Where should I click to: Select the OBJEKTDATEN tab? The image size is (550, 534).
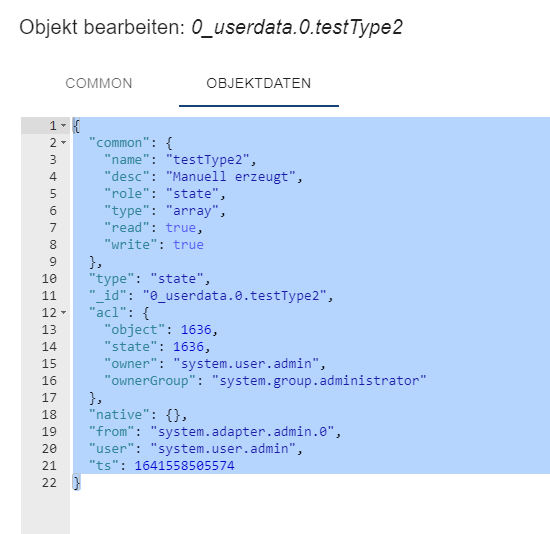pos(259,84)
